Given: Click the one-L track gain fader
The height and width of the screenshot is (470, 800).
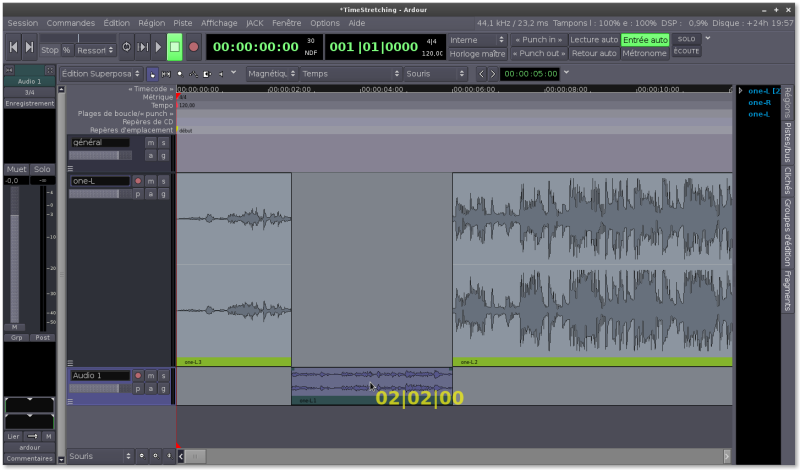Looking at the screenshot, I should (x=99, y=193).
